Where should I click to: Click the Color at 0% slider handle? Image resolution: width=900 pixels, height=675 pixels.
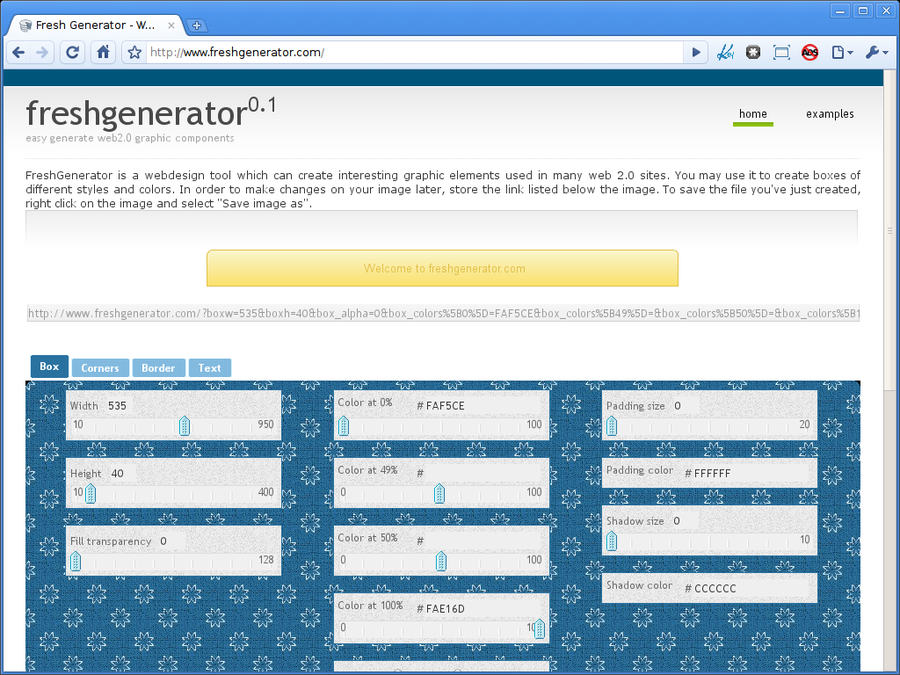(x=343, y=426)
